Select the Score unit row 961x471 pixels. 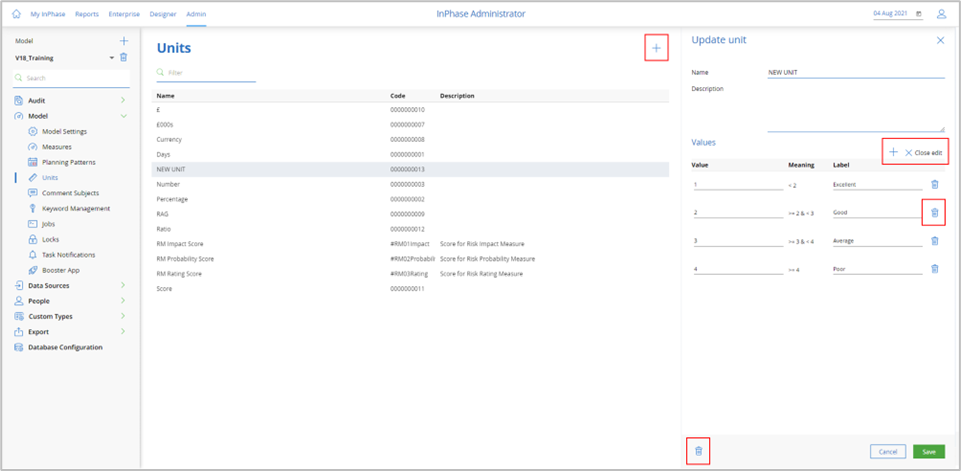pos(410,289)
